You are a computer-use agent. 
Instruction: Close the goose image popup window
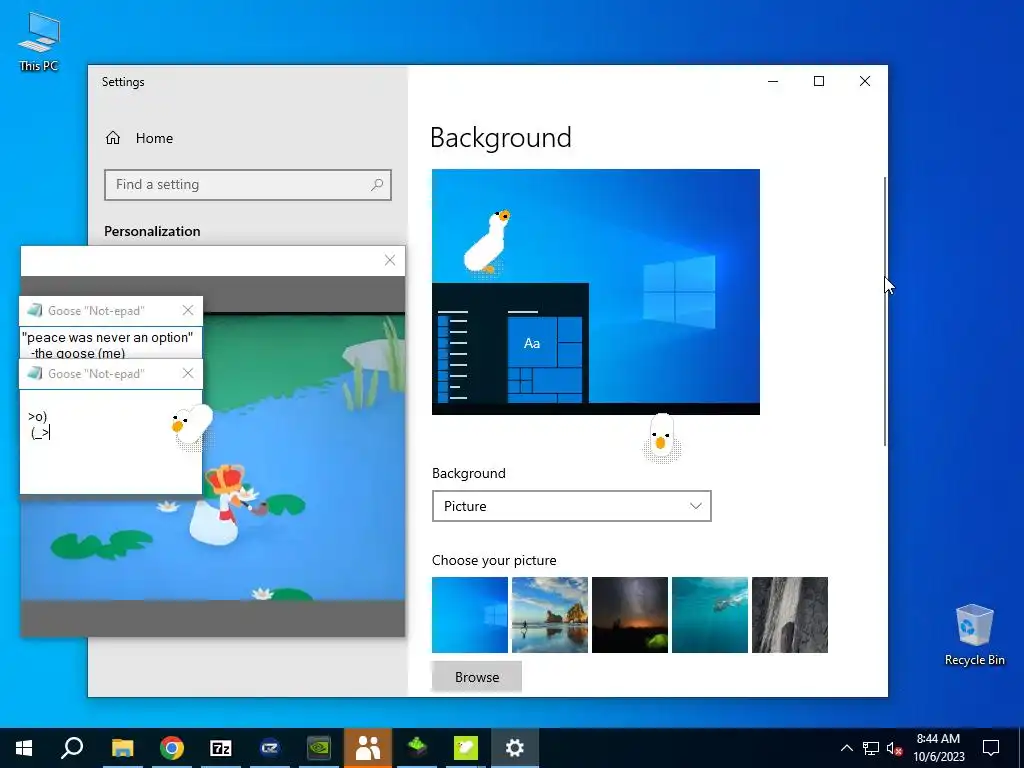(x=390, y=261)
